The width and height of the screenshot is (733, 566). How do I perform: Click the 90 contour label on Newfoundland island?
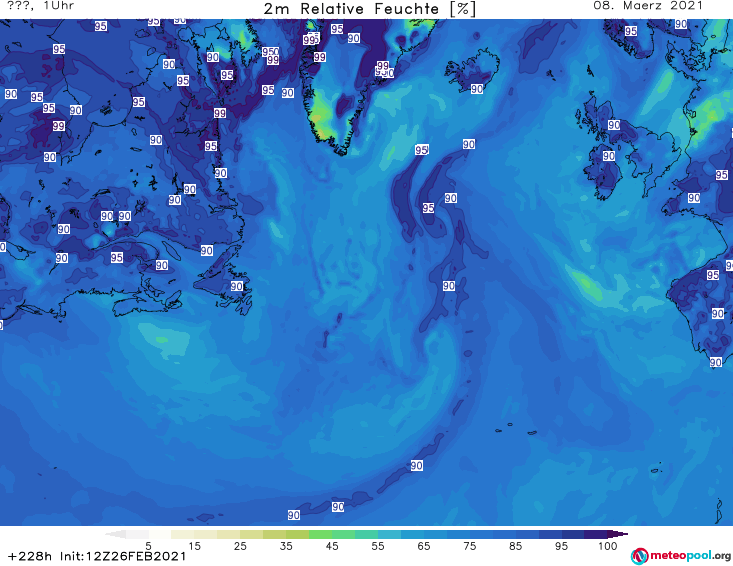(237, 286)
